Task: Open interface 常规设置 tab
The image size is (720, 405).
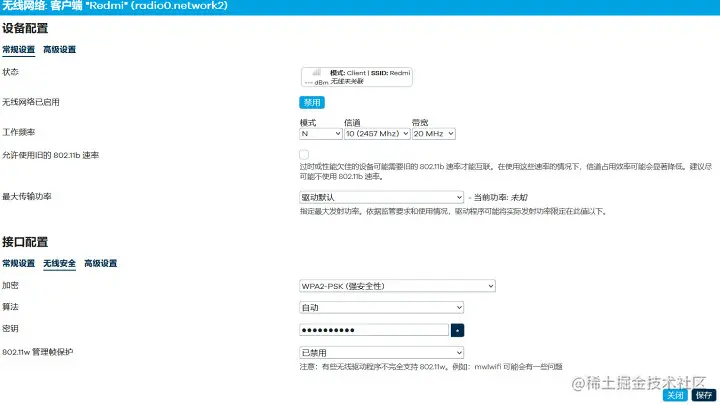Action: tap(18, 264)
